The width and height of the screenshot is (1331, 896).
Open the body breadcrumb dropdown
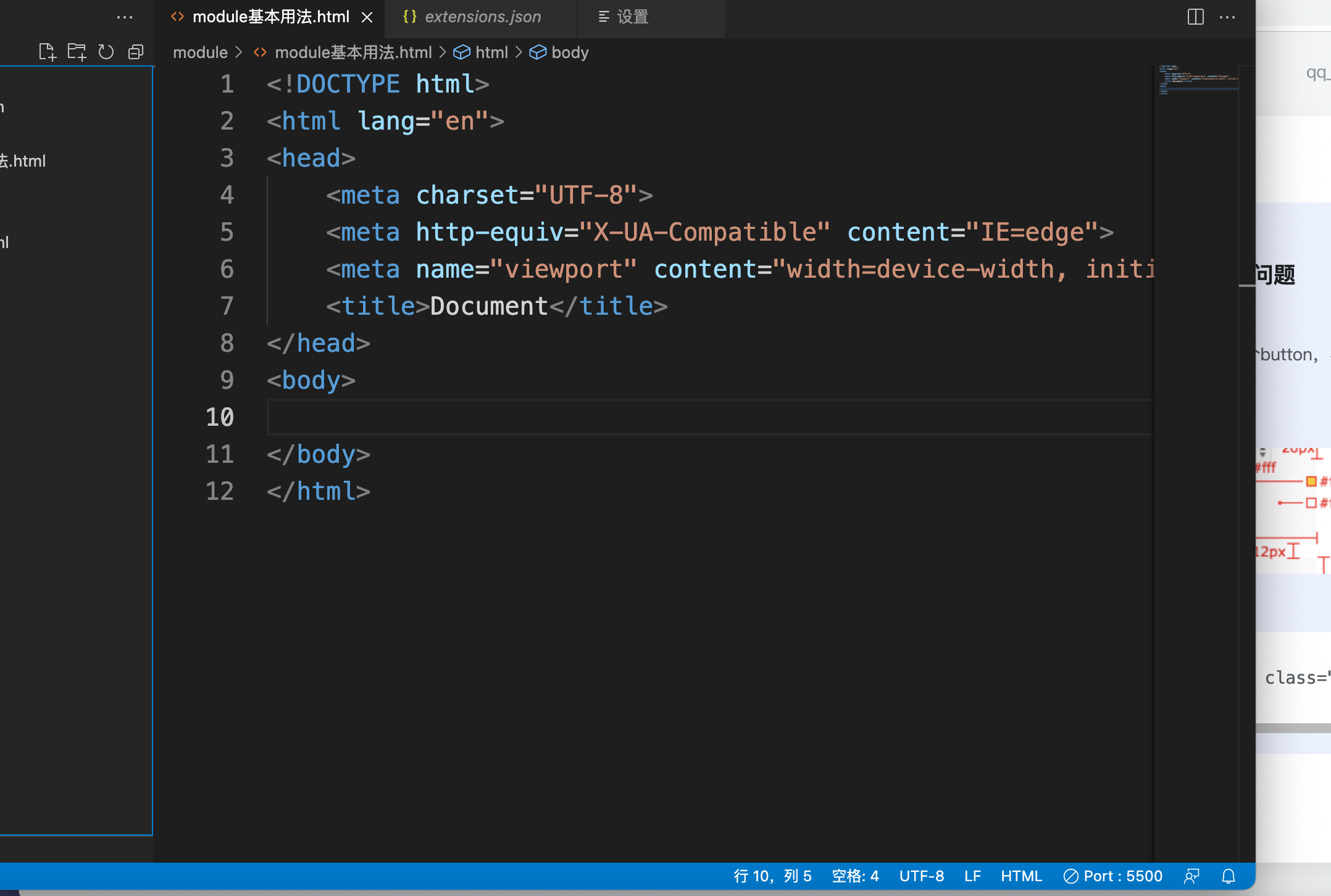tap(569, 52)
